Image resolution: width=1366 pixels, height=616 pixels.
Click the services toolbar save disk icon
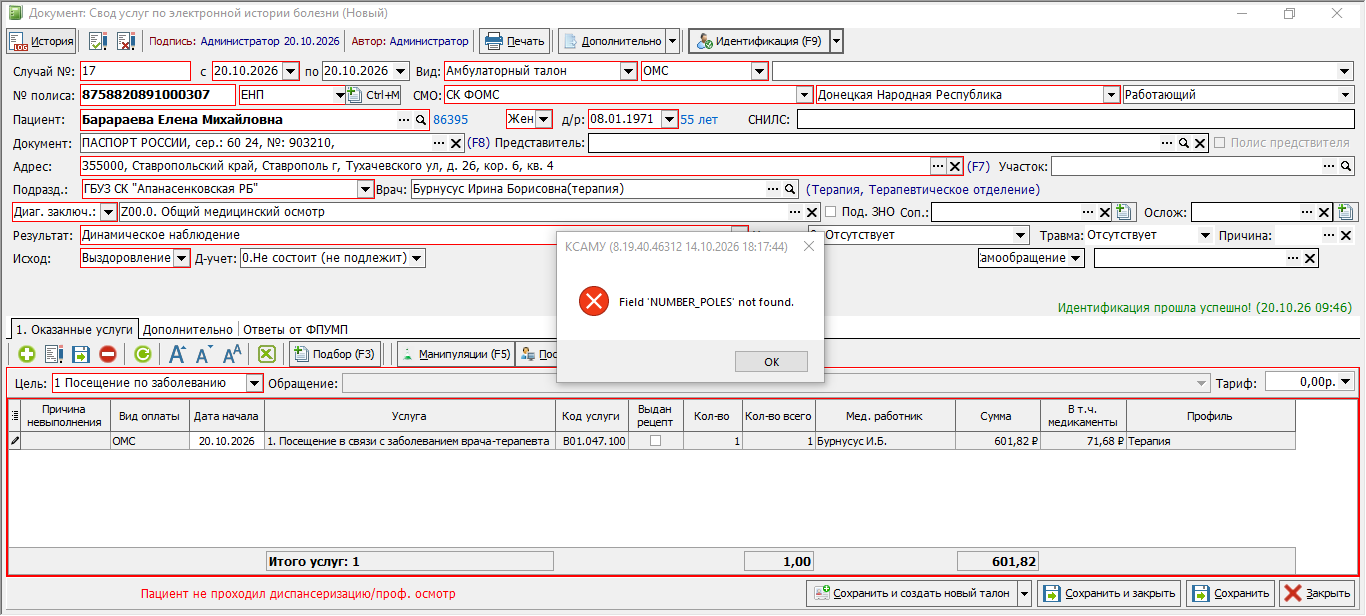pos(81,354)
